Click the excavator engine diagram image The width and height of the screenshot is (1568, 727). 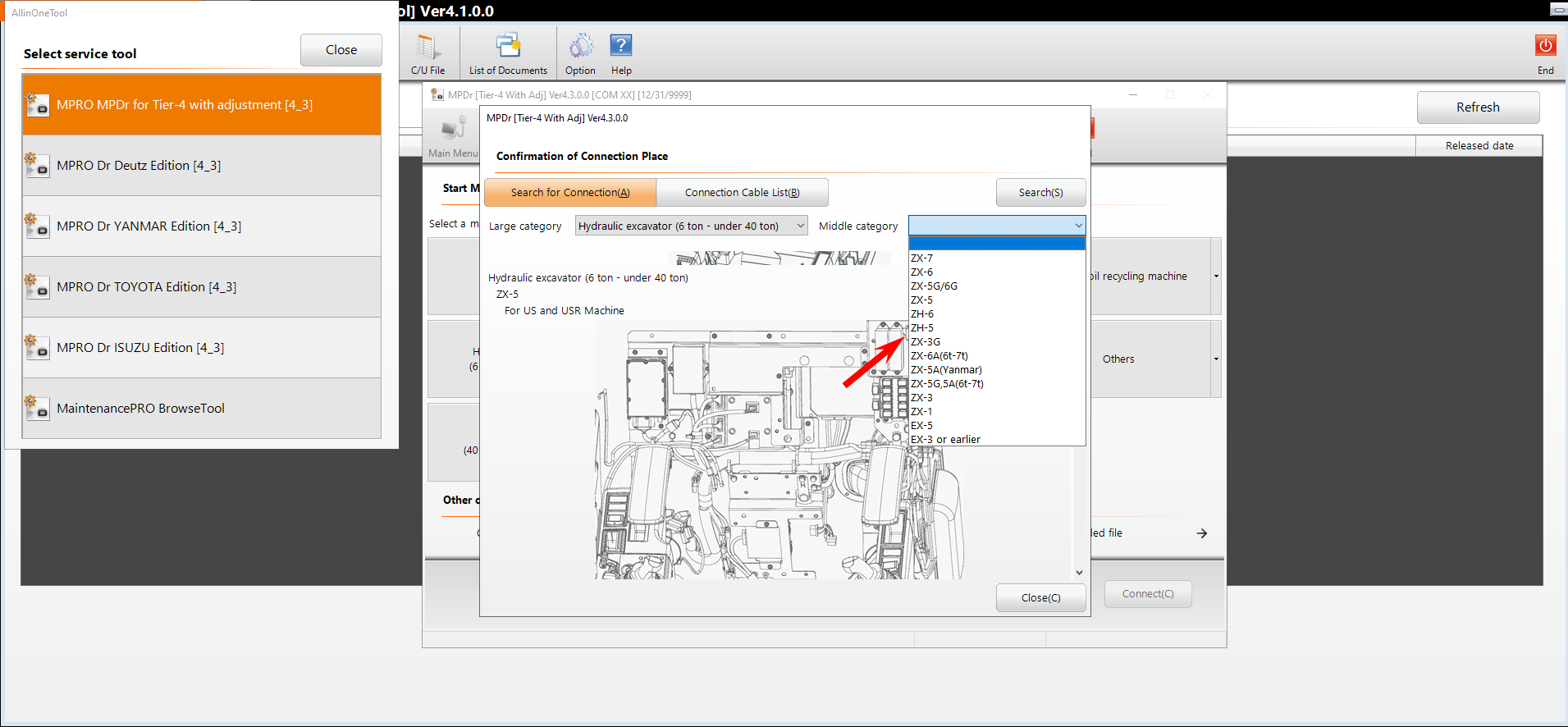778,450
